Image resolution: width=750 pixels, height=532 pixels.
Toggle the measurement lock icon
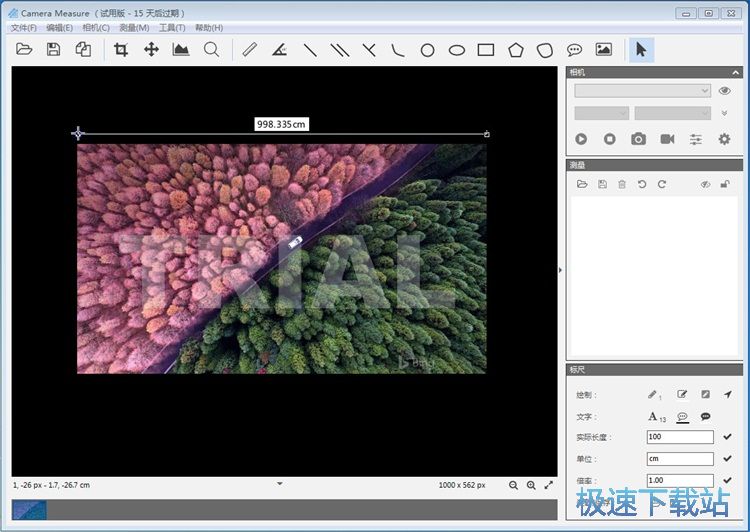pyautogui.click(x=725, y=184)
